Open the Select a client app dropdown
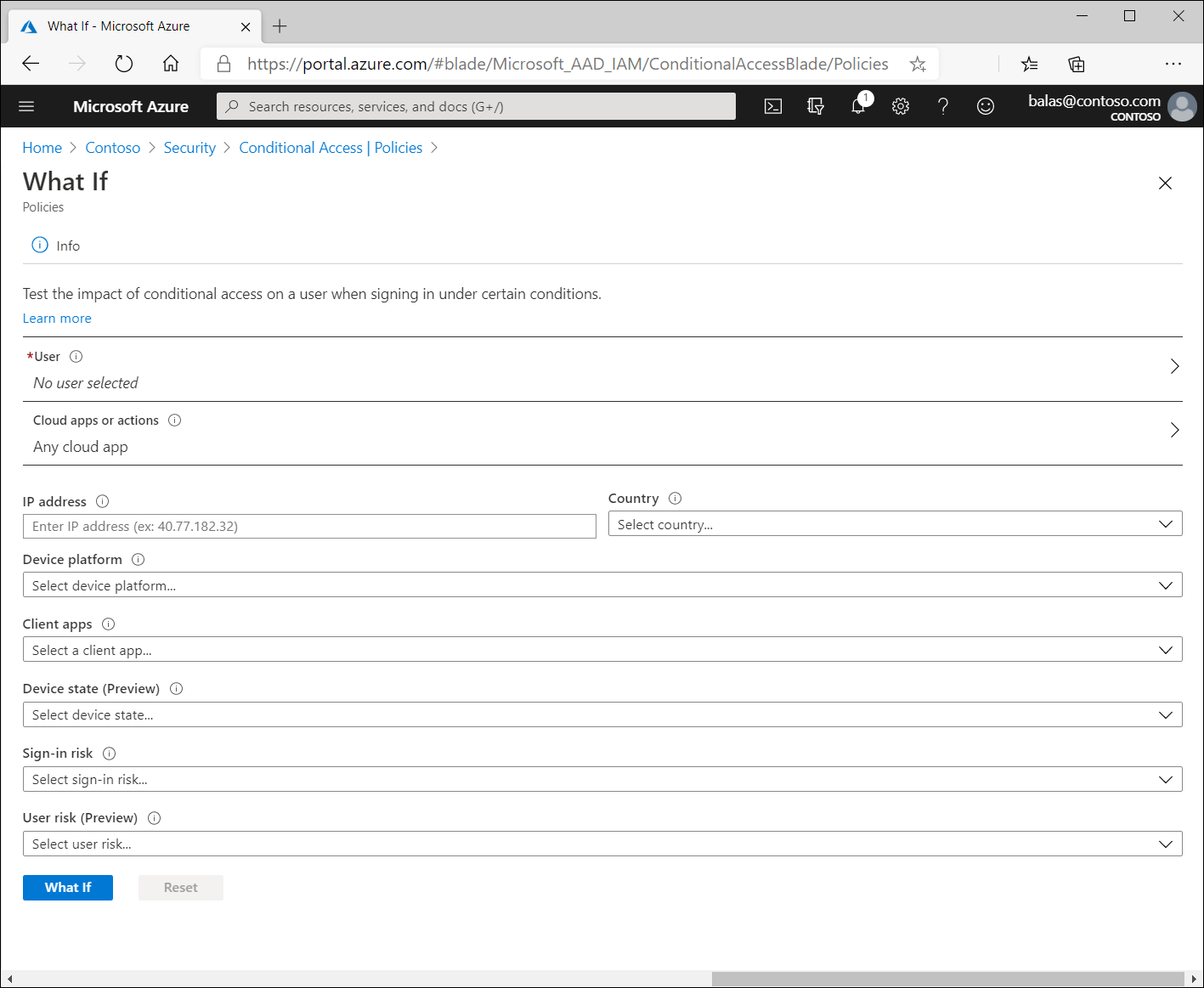The image size is (1204, 988). tap(602, 650)
